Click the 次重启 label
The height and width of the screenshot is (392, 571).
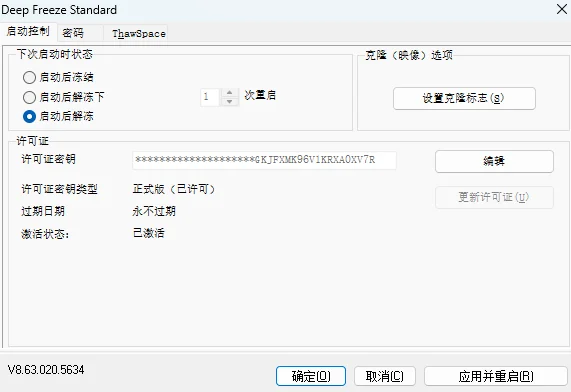point(260,95)
